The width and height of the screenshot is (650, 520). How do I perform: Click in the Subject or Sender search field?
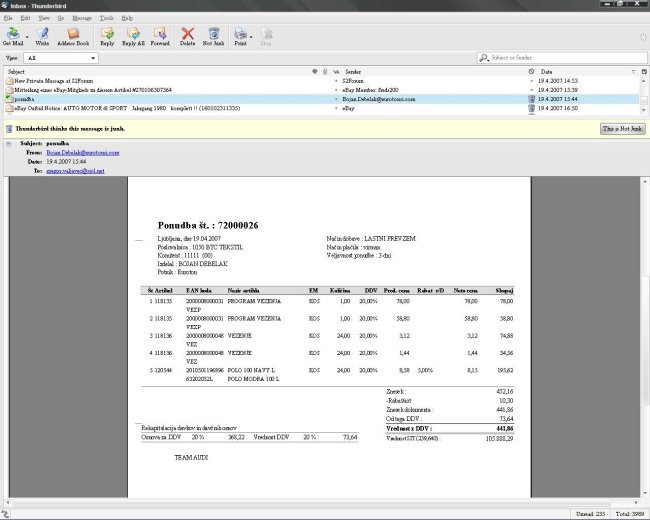point(560,58)
